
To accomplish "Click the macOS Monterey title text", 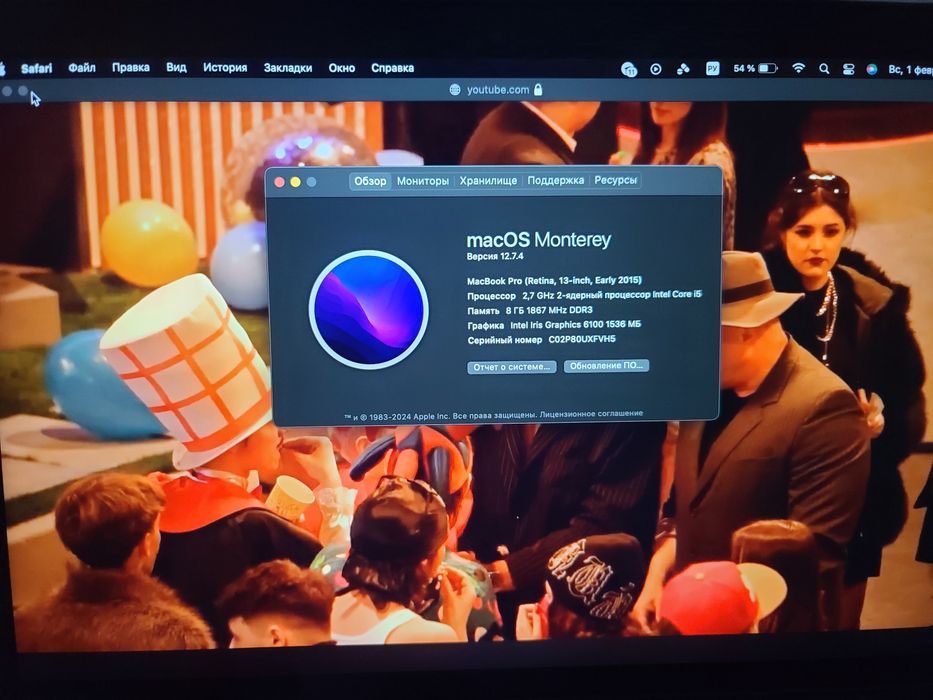I will (538, 240).
